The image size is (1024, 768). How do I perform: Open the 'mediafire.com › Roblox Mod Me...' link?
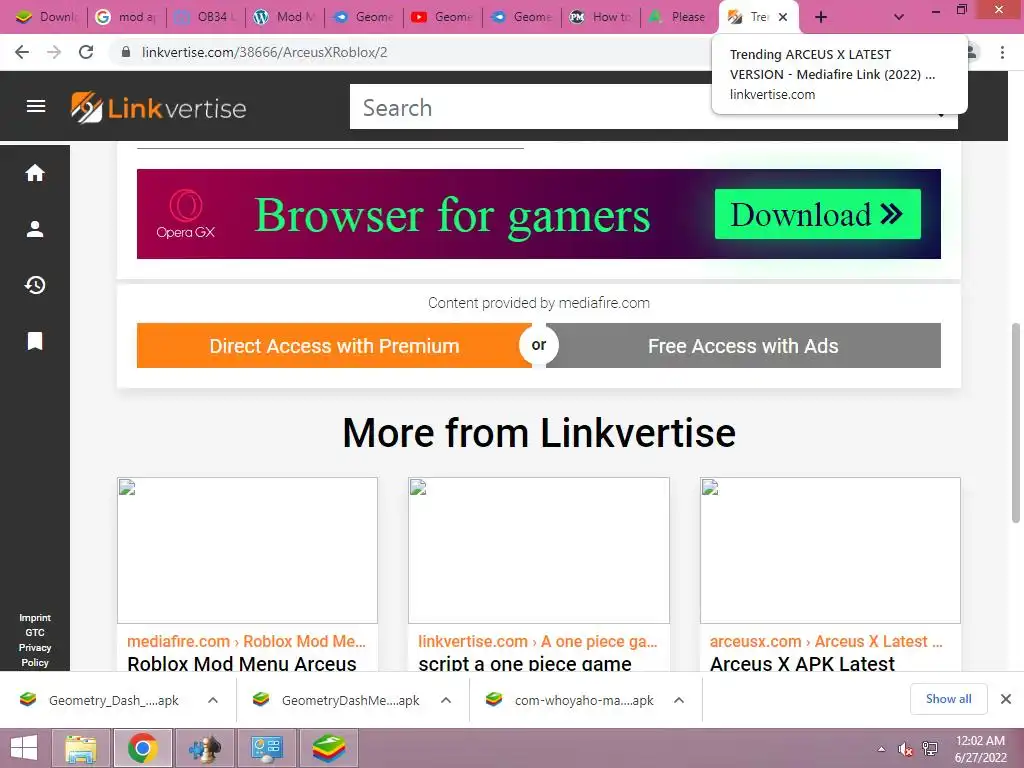[x=246, y=641]
